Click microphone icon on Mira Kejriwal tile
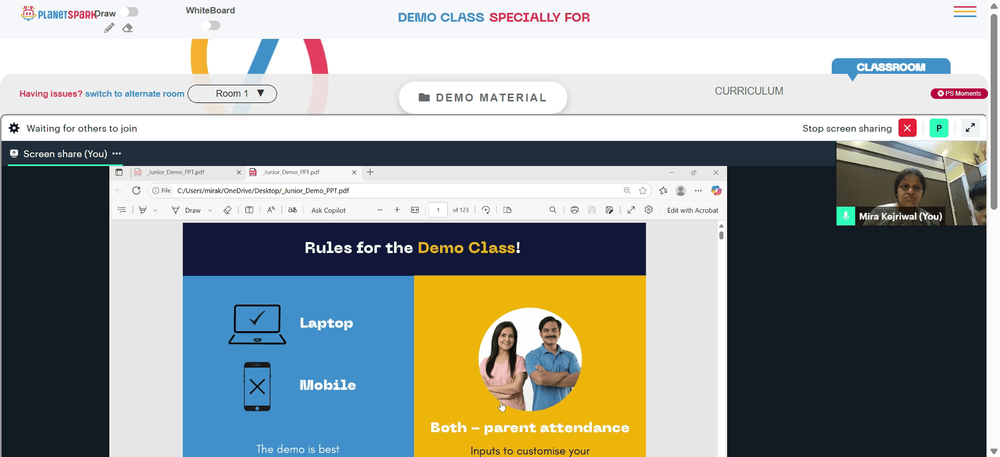 click(846, 216)
